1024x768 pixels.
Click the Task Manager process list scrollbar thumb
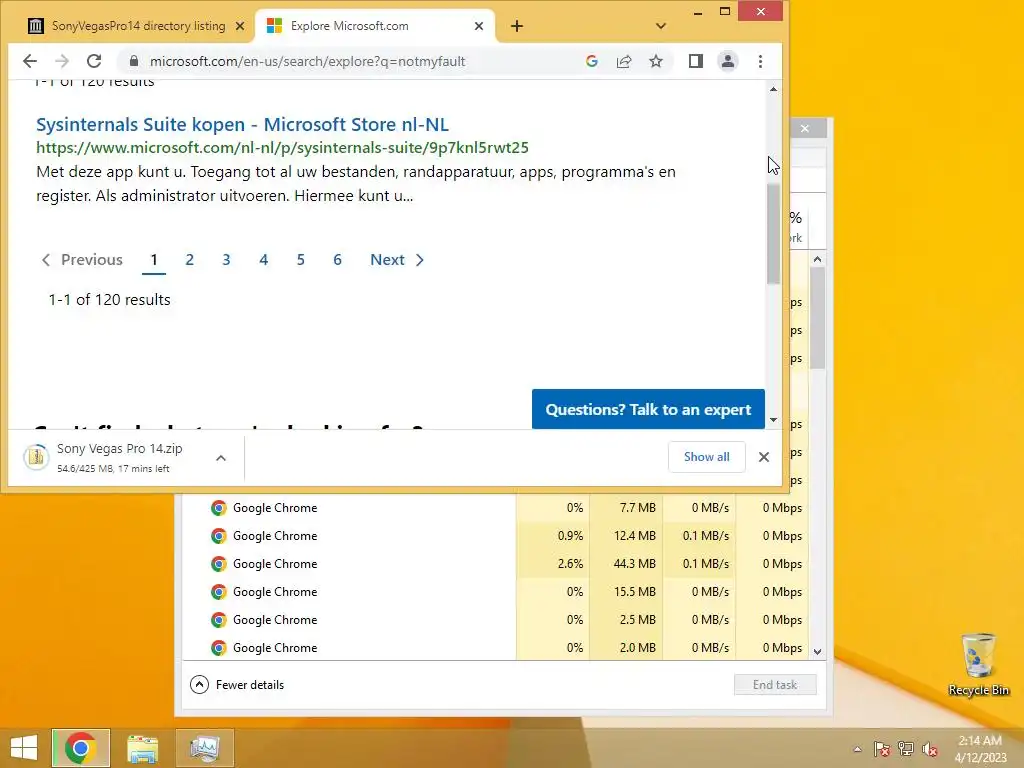coord(818,319)
